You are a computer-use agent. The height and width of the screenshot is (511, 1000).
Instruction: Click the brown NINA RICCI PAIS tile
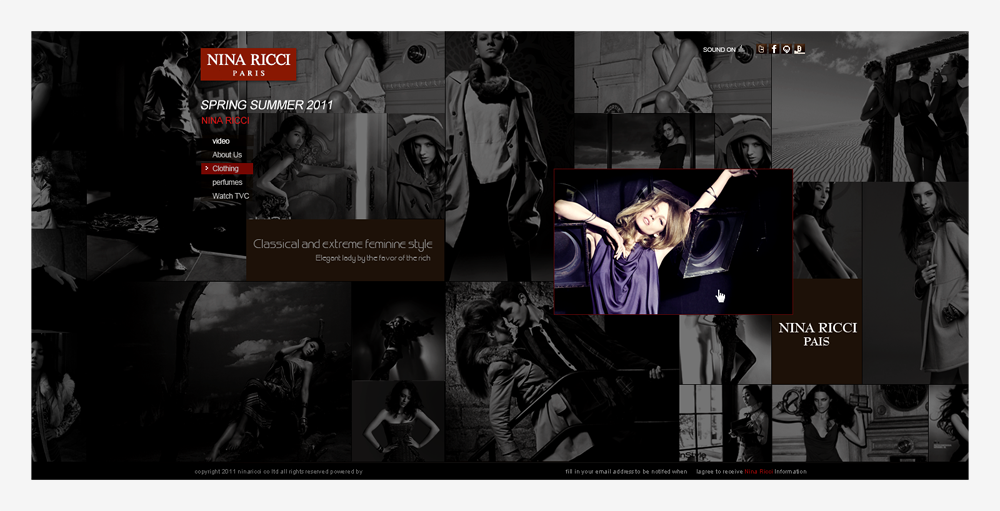(x=817, y=332)
